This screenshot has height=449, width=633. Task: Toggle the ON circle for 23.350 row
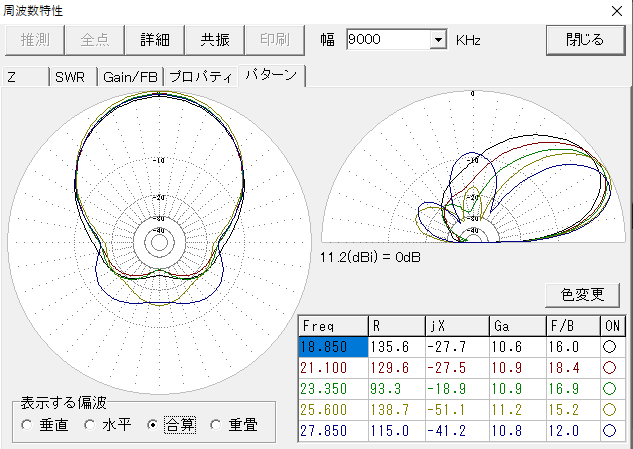coord(611,387)
